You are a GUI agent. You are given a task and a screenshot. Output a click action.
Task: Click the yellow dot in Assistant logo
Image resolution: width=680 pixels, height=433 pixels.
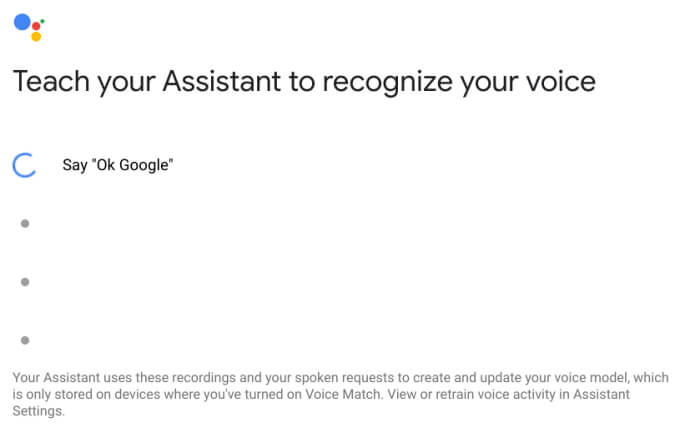click(x=36, y=37)
